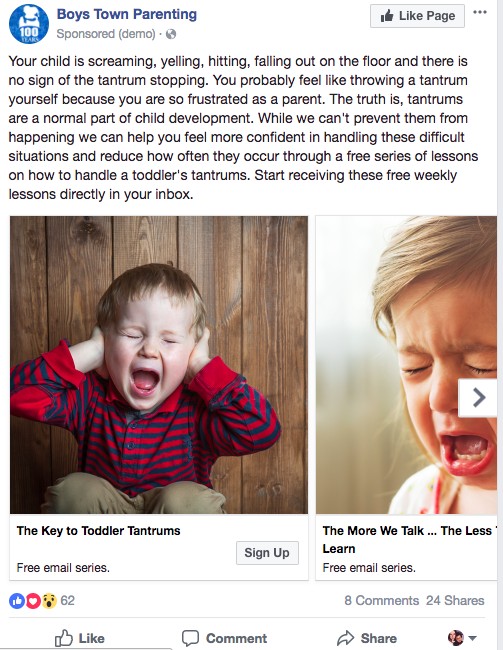Click the Sign Up button
The height and width of the screenshot is (650, 503).
click(x=267, y=553)
